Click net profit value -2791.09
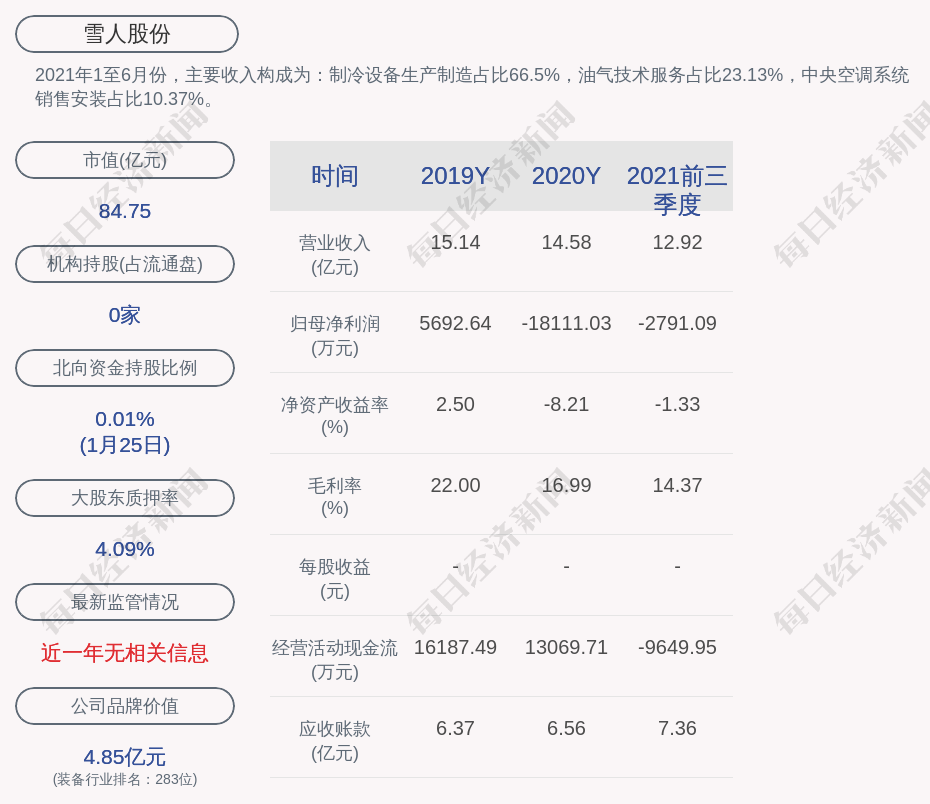The height and width of the screenshot is (804, 930). tap(677, 323)
